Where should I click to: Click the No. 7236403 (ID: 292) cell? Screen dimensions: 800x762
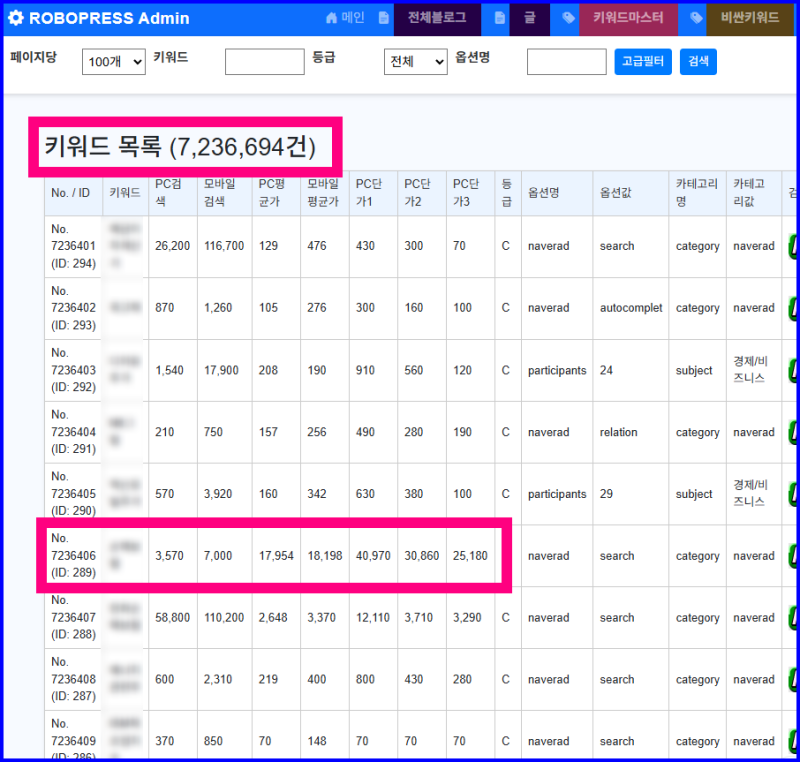(73, 370)
